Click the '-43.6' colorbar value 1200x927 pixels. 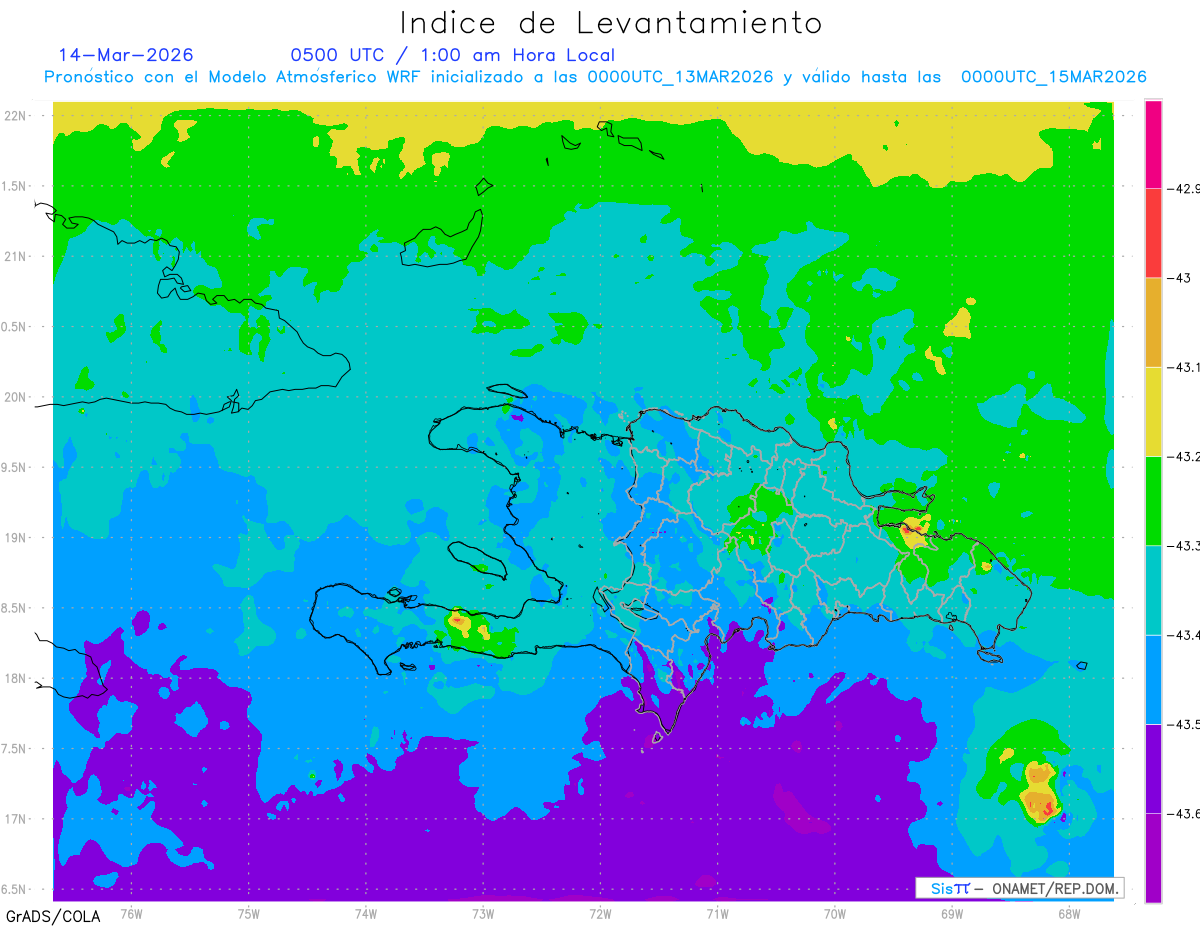[1184, 814]
